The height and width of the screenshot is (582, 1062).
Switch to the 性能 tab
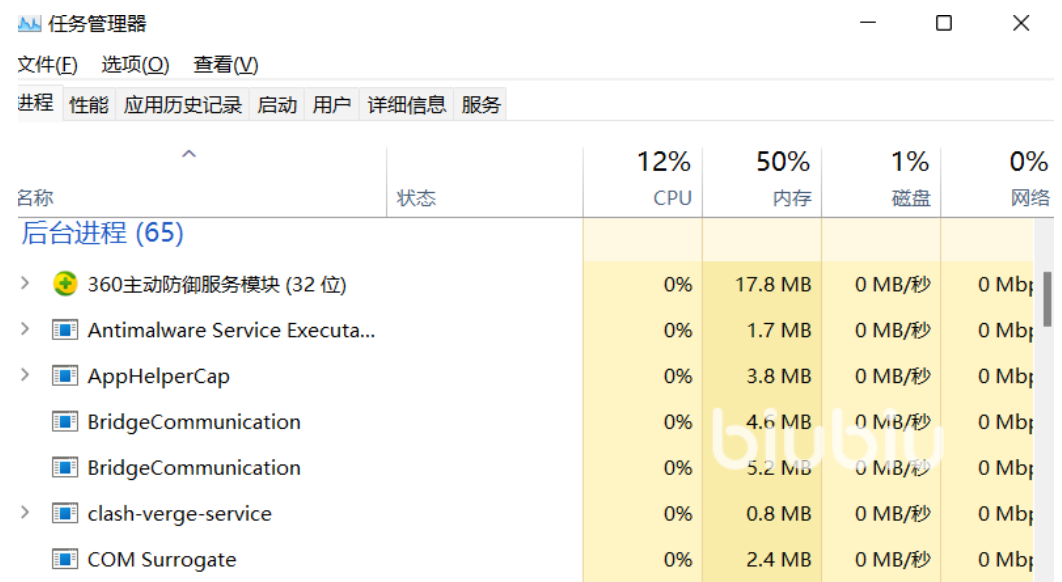coord(89,104)
